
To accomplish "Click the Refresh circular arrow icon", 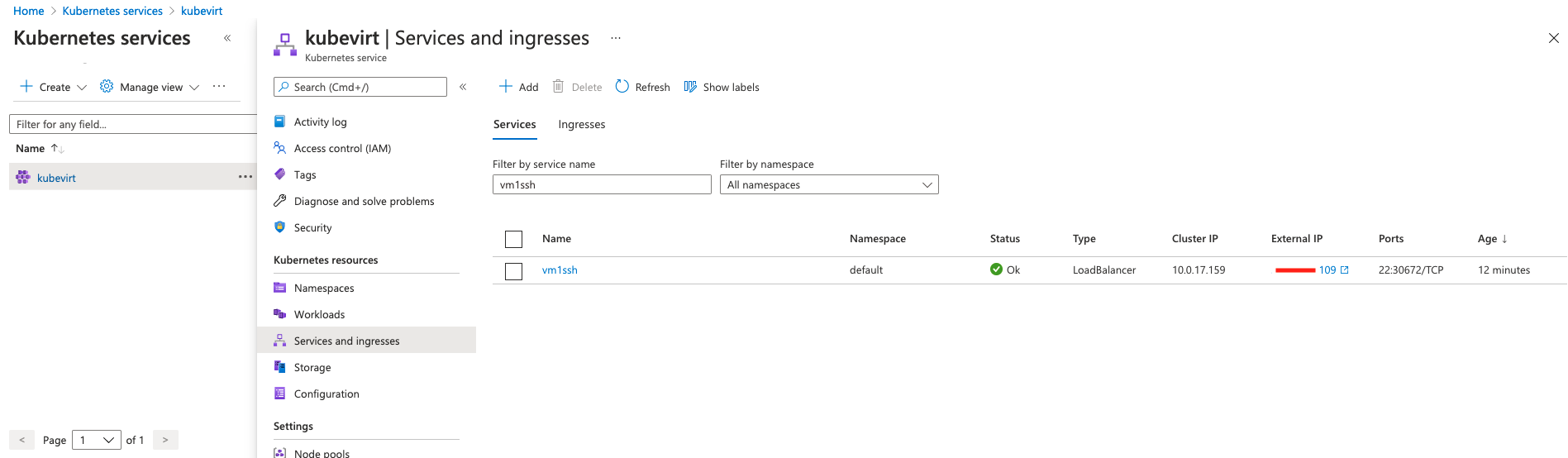I will [x=622, y=87].
